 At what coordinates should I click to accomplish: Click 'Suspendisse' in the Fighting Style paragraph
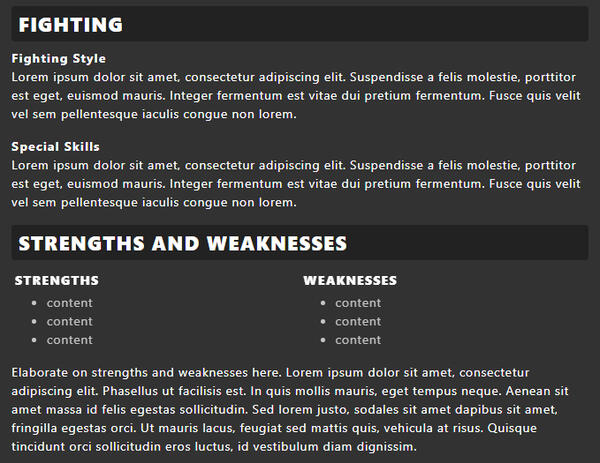[386, 77]
